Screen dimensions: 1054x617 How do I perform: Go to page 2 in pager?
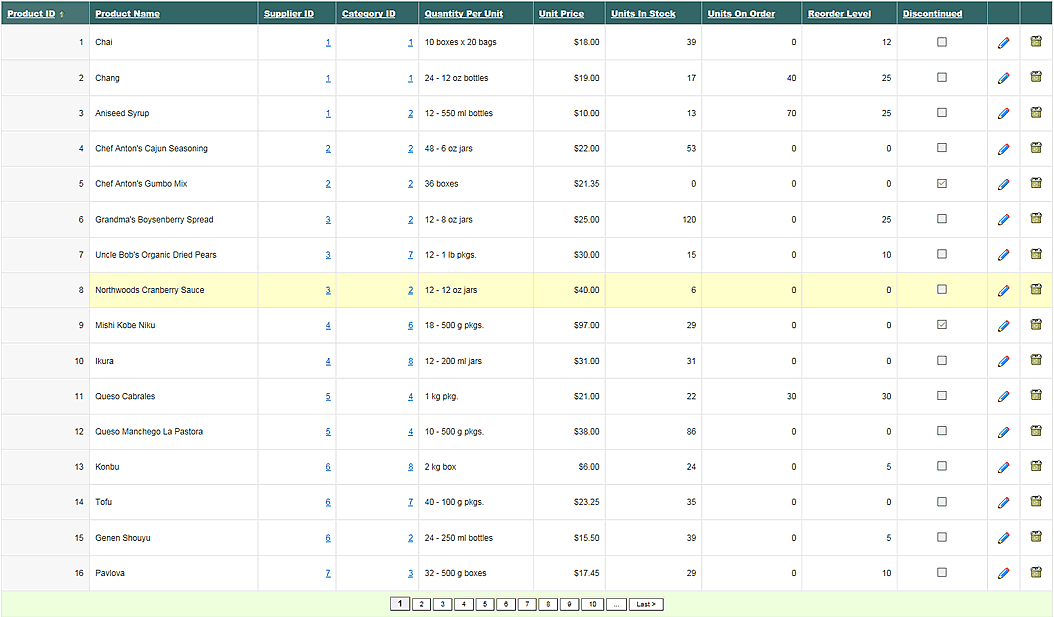[x=421, y=604]
